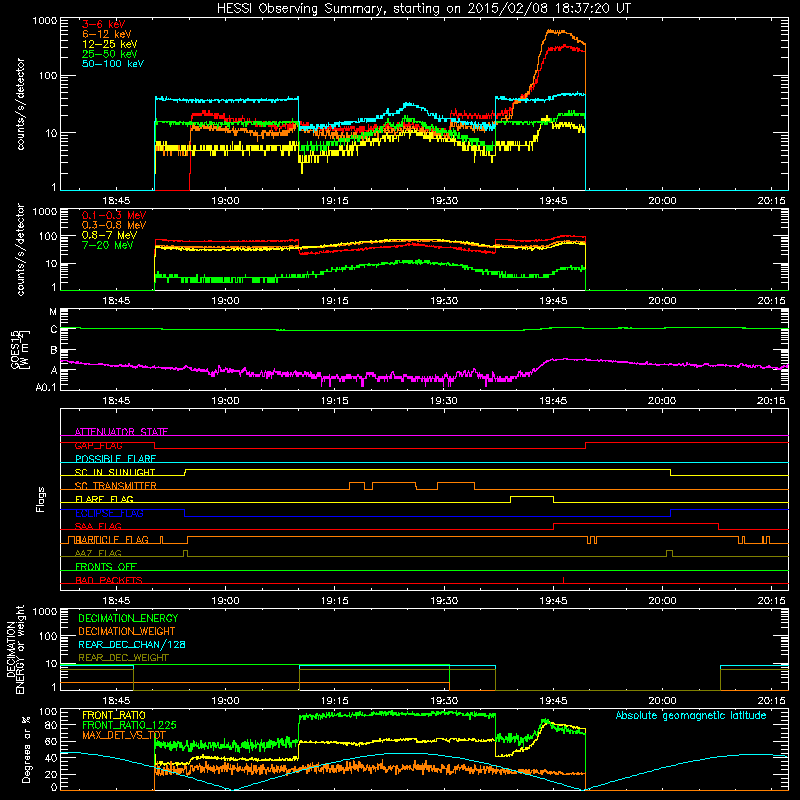
Task: Select the FRONTS_OFF flag label
Action: coord(106,567)
